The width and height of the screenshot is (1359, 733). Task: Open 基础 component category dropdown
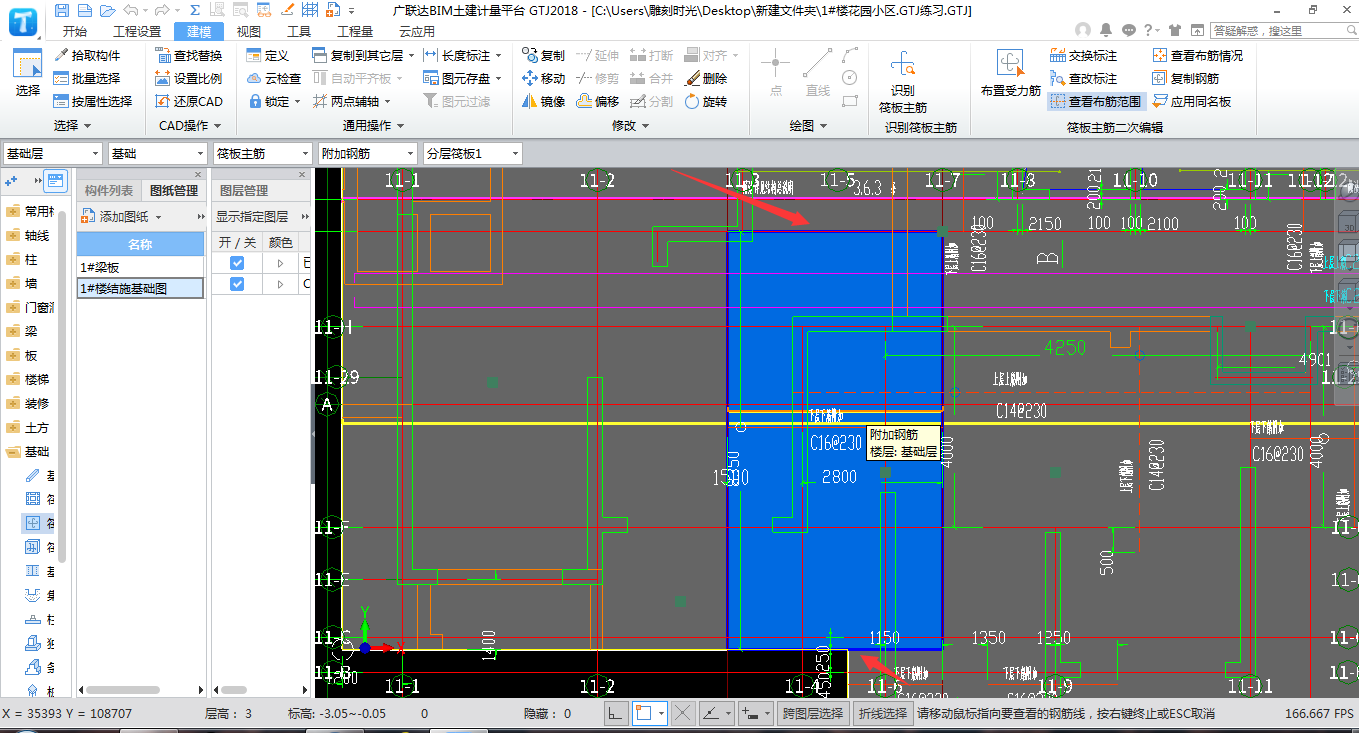(x=157, y=153)
